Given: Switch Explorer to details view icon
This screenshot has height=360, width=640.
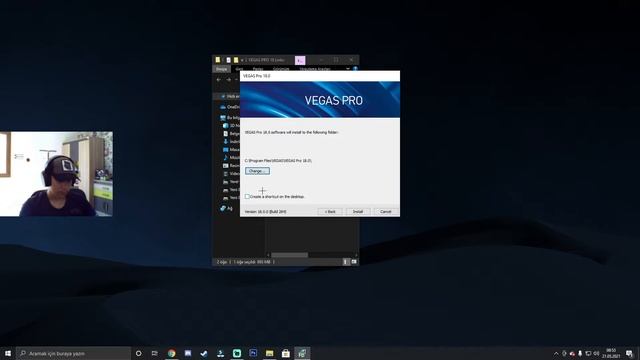Looking at the screenshot, I should pyautogui.click(x=345, y=262).
